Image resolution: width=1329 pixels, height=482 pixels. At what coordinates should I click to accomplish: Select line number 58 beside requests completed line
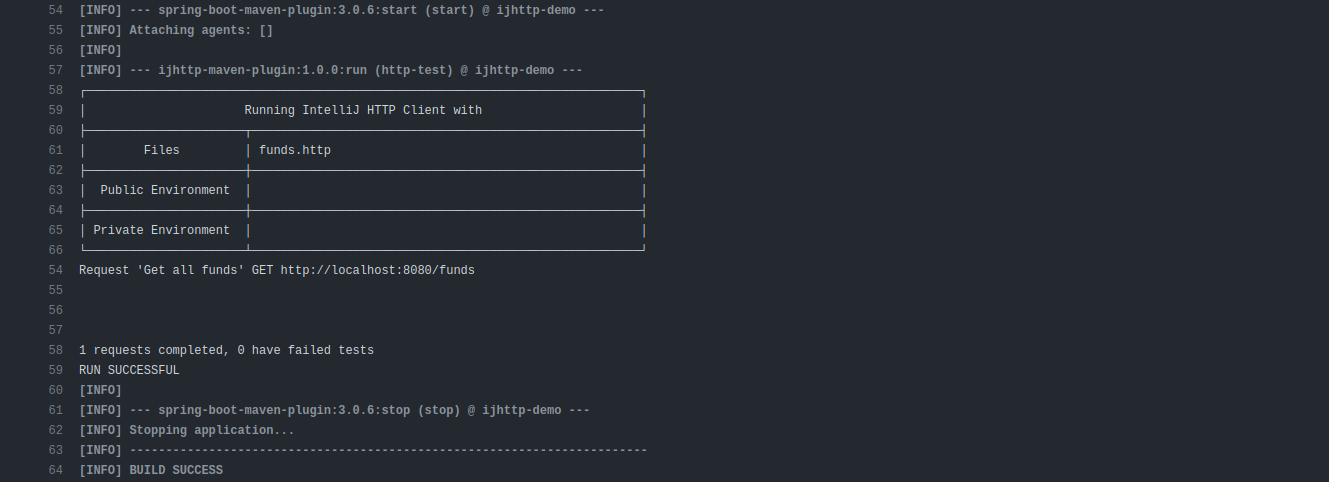(x=56, y=350)
